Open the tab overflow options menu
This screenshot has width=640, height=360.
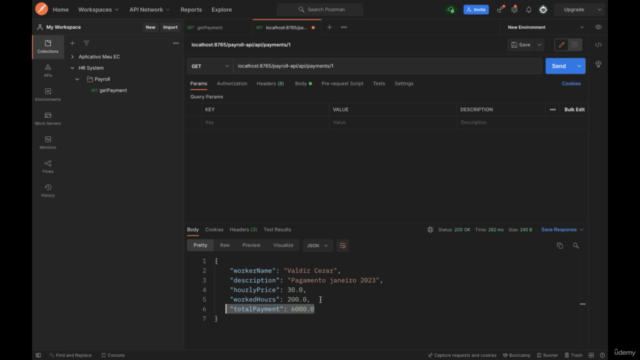[x=344, y=27]
